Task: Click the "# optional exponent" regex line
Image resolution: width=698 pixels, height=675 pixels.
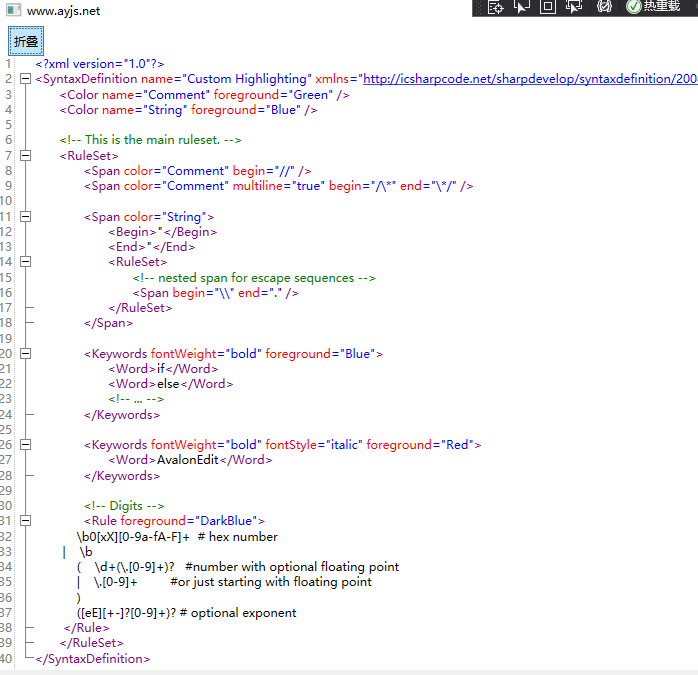Action: [187, 613]
